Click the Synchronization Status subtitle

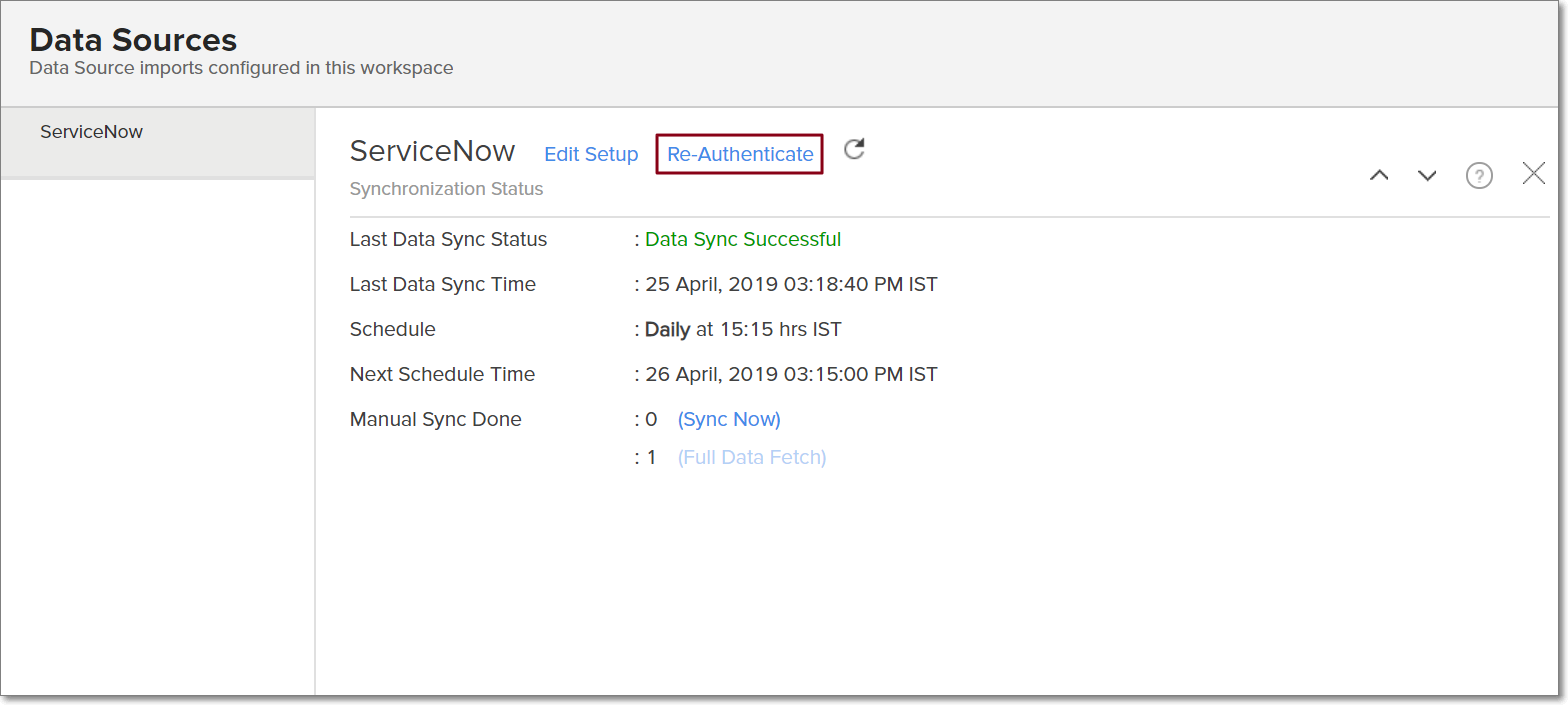tap(447, 189)
